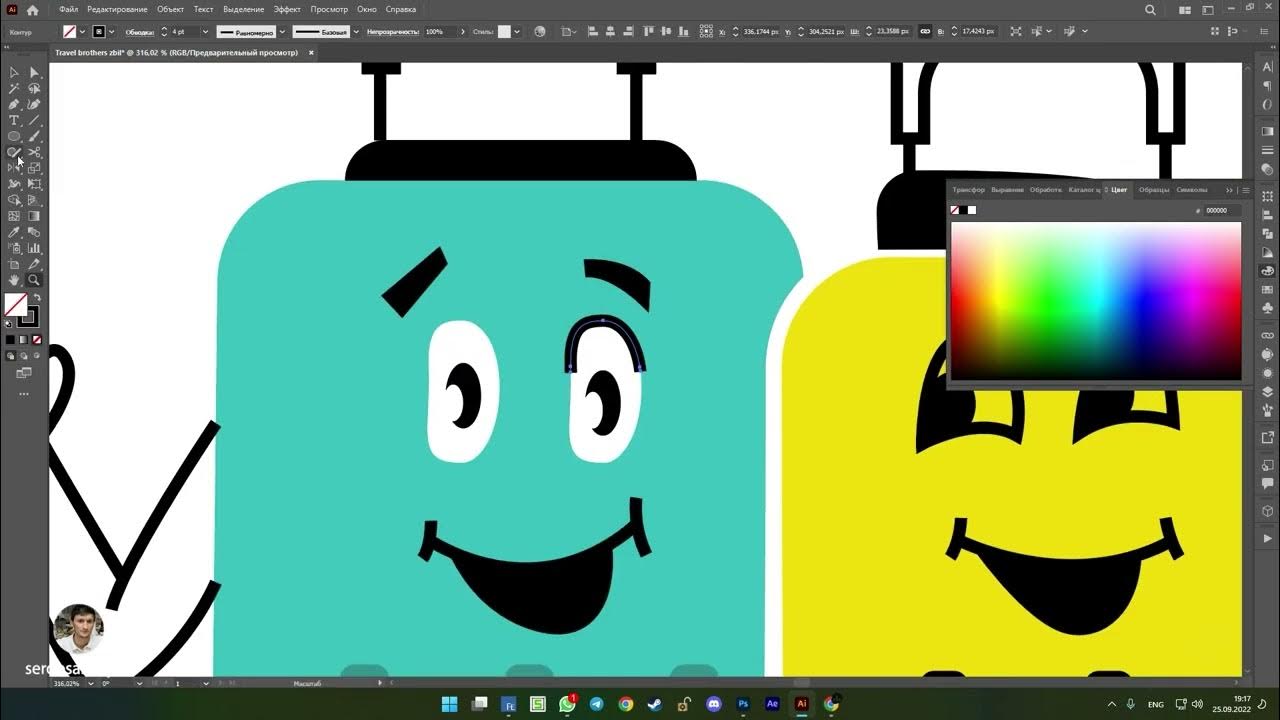1280x720 pixels.
Task: Click the reference point grid
Action: [707, 32]
